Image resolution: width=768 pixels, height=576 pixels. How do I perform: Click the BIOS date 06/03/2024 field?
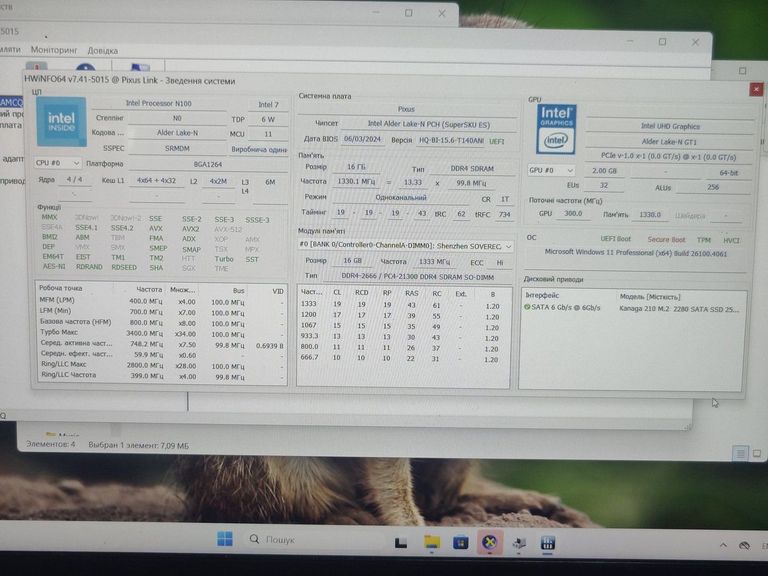[362, 139]
